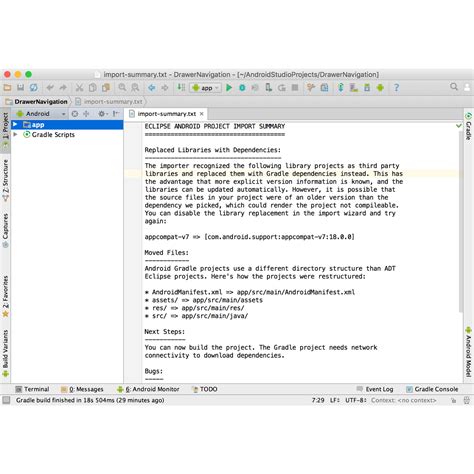Toggle the Build Variants side tab
Screen dimensions: 474x474
click(x=5, y=353)
